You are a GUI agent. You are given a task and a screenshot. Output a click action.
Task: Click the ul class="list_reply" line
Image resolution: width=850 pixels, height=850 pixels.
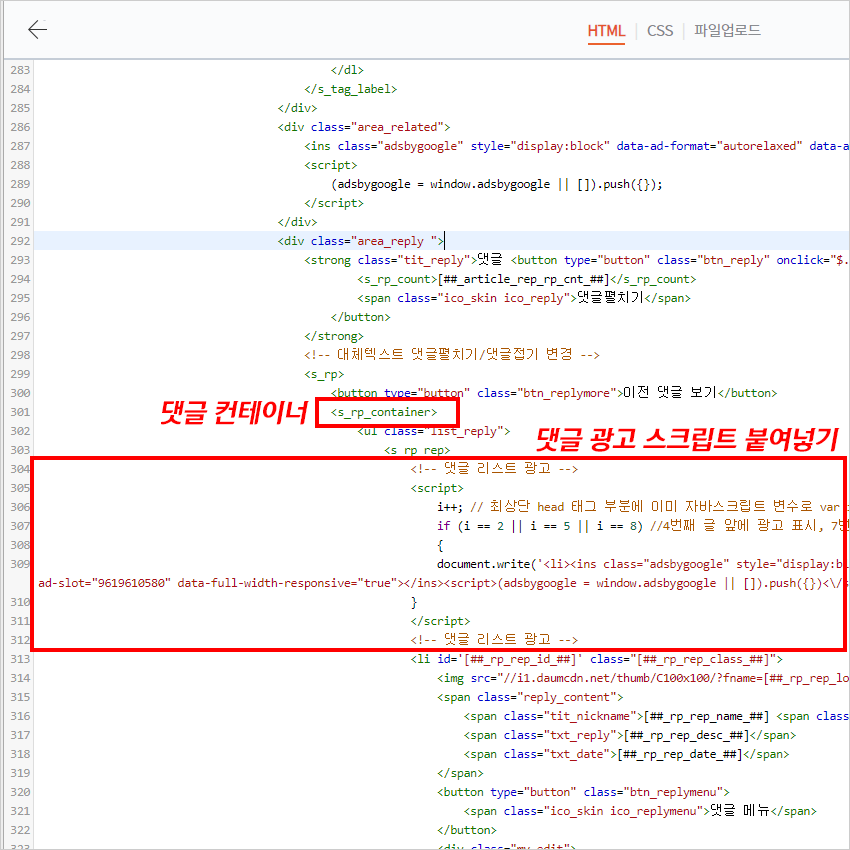pyautogui.click(x=434, y=431)
